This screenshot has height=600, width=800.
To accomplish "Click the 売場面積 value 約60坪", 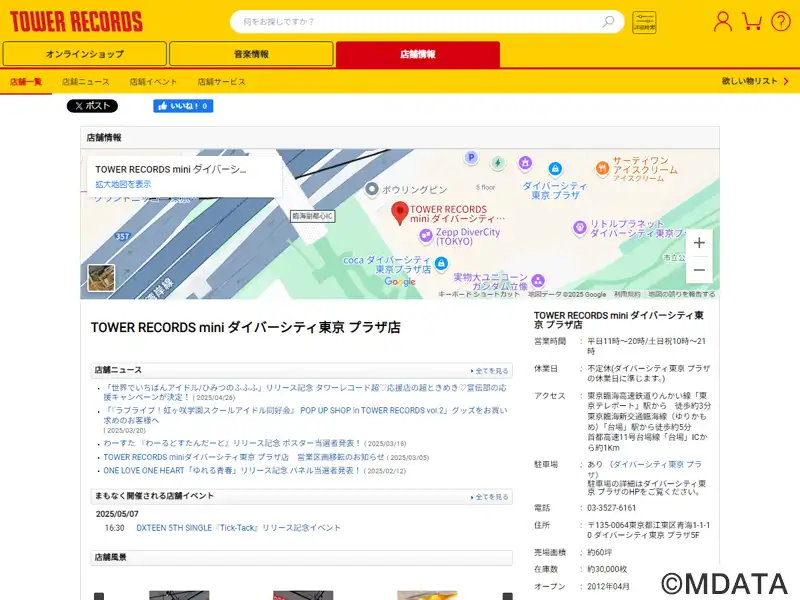I will click(599, 552).
